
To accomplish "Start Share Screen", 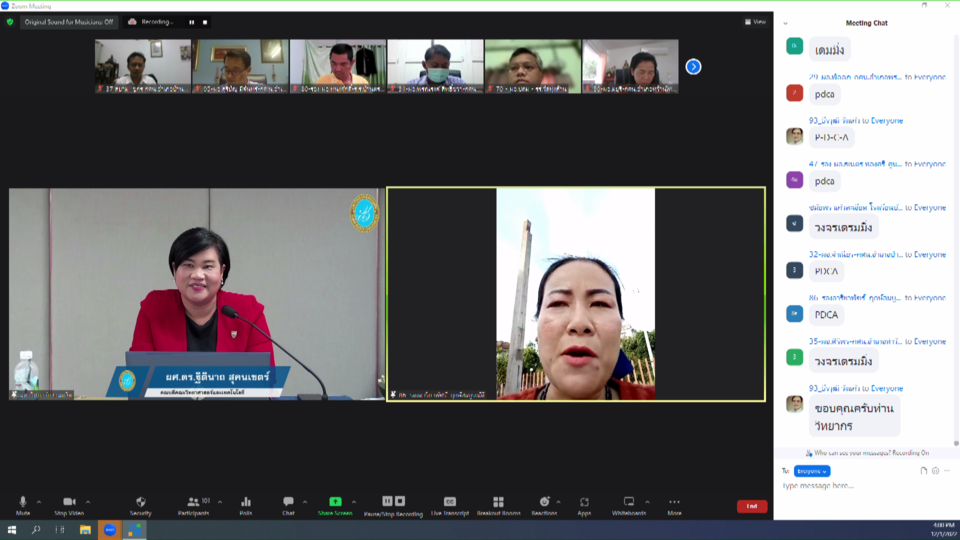I will point(335,506).
